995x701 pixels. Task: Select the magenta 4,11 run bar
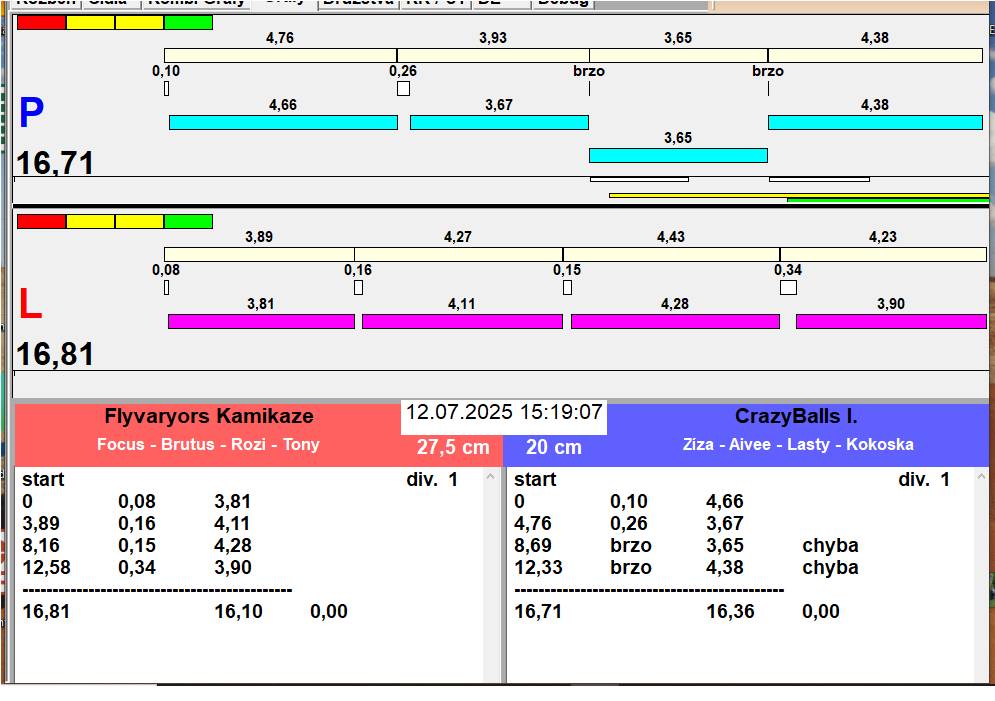click(x=462, y=322)
